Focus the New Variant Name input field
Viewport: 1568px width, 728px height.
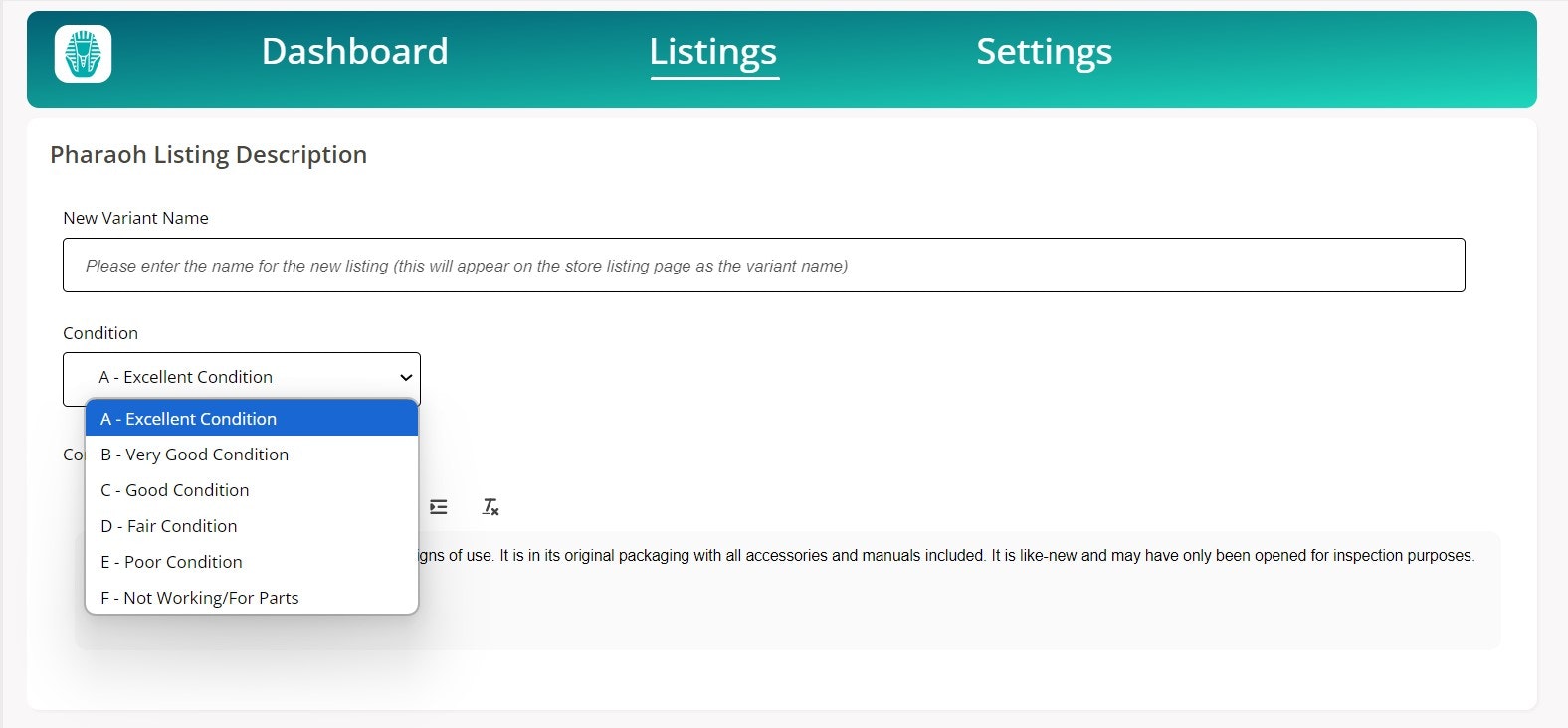[x=763, y=265]
